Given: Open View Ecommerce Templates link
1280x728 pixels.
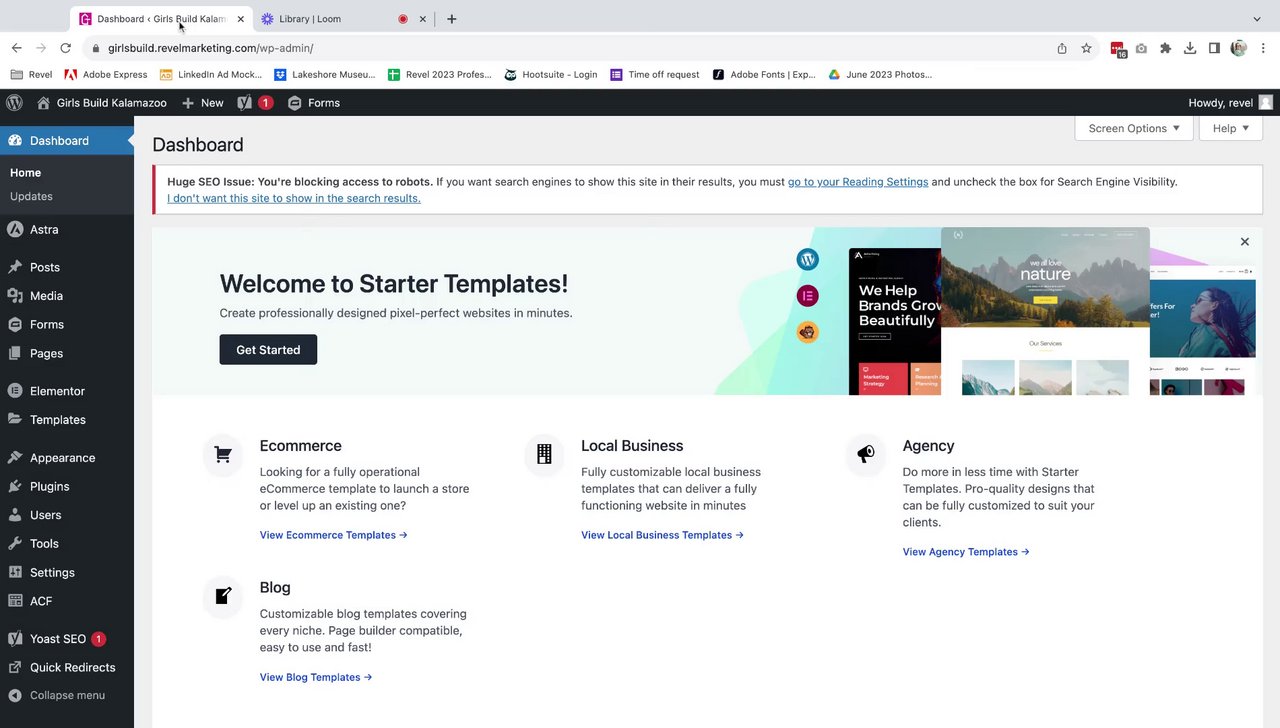Looking at the screenshot, I should point(334,535).
